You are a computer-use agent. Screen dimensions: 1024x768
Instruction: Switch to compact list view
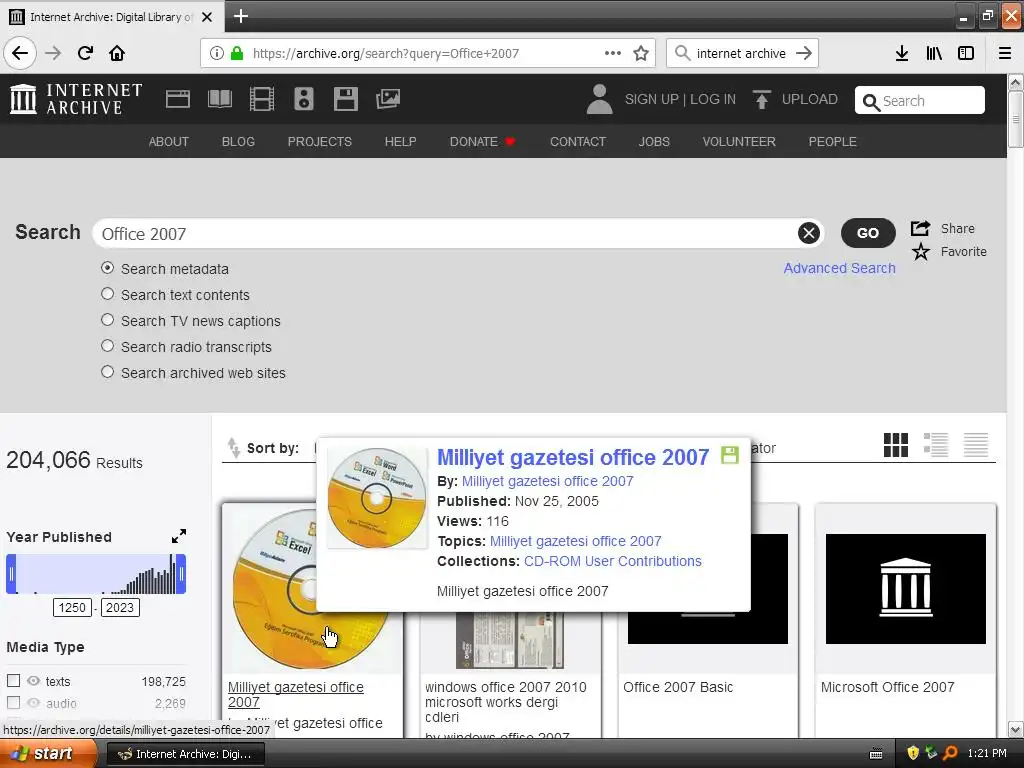976,445
